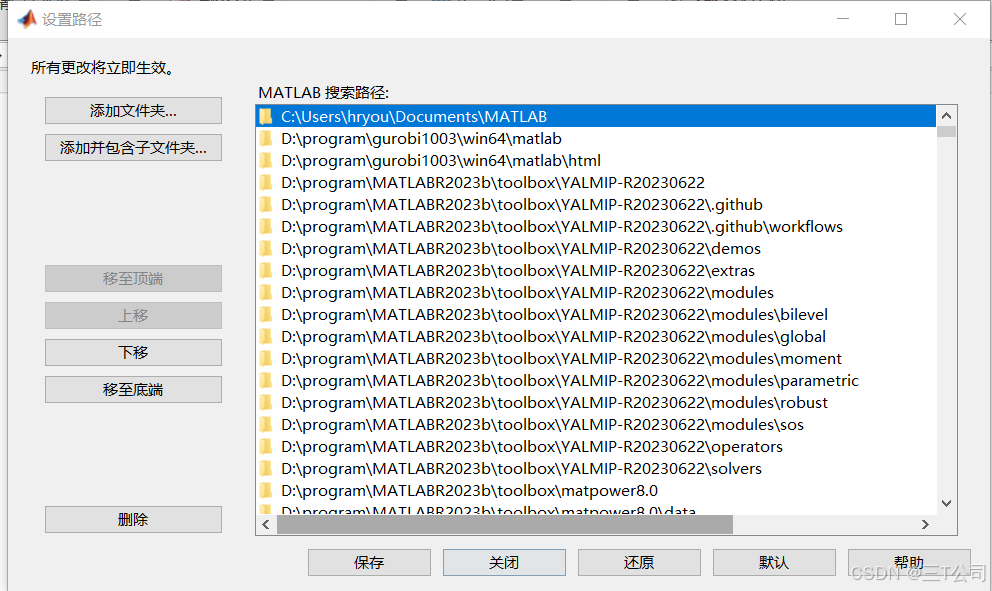
Task: Click 还原 button
Action: (639, 563)
